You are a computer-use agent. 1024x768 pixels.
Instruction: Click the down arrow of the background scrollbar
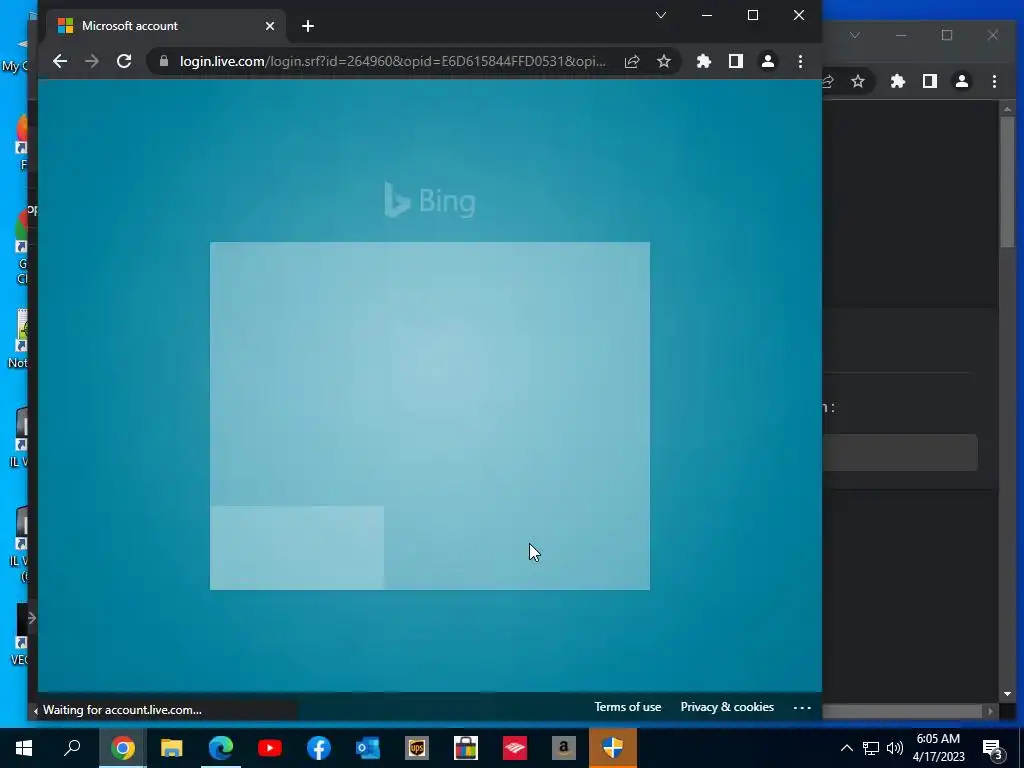click(x=1007, y=694)
